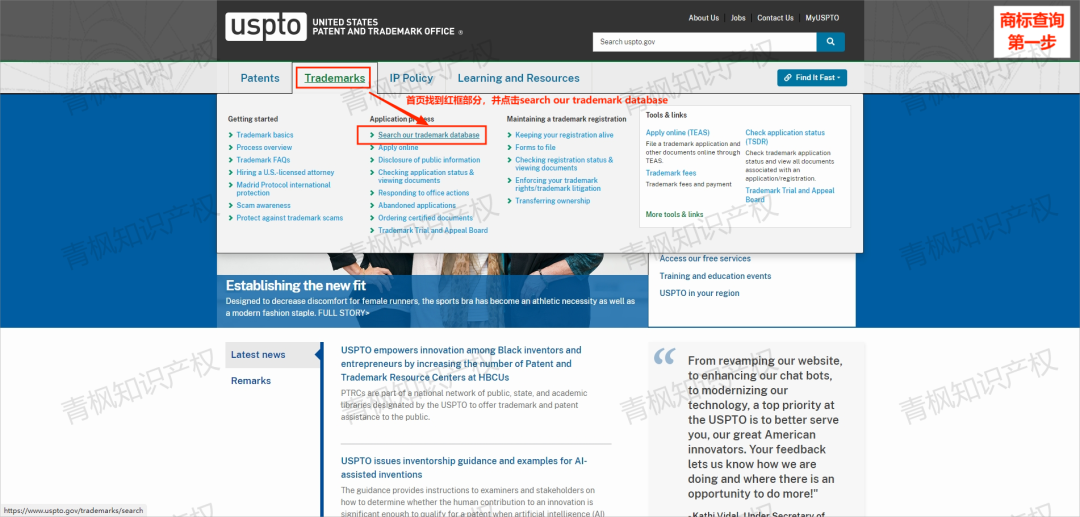Screen dimensions: 1080x517
Task: Open the Black inventors HBCUs news article
Action: (x=461, y=363)
